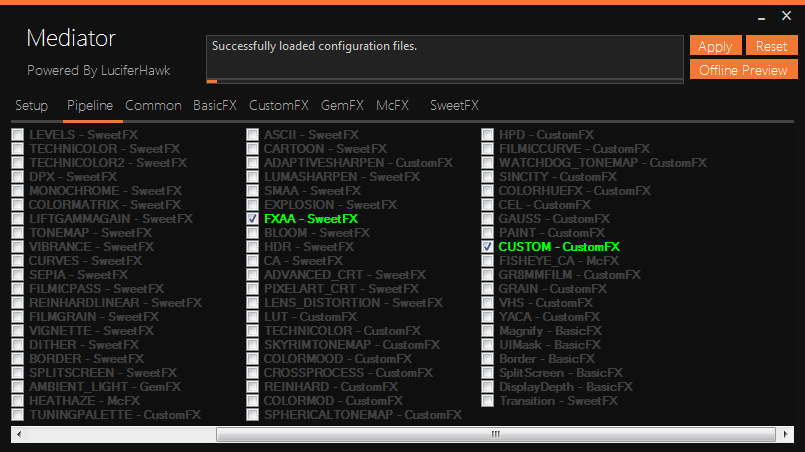The width and height of the screenshot is (805, 452).
Task: Uncheck the CUSTOM - CustomFX checkbox
Action: [x=488, y=247]
